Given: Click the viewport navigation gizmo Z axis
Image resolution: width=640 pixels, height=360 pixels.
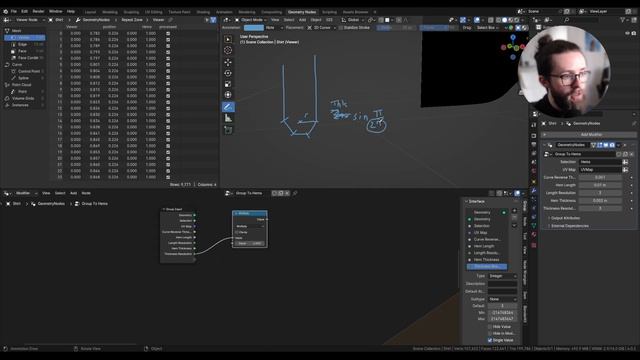Looking at the screenshot, I should [513, 37].
